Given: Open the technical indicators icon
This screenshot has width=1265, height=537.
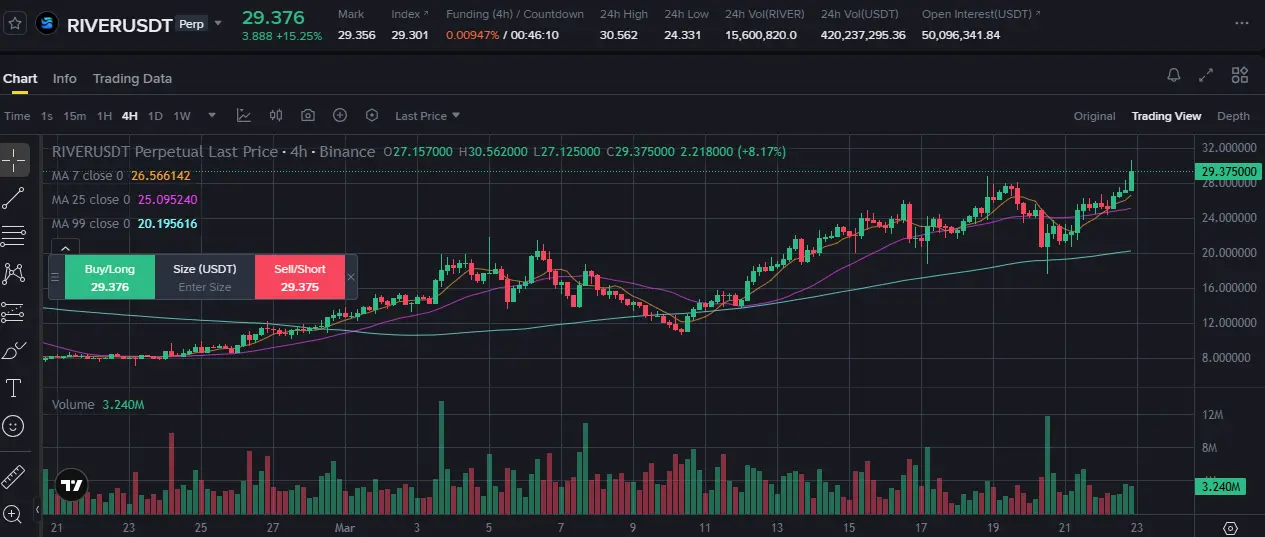Looking at the screenshot, I should 243,116.
